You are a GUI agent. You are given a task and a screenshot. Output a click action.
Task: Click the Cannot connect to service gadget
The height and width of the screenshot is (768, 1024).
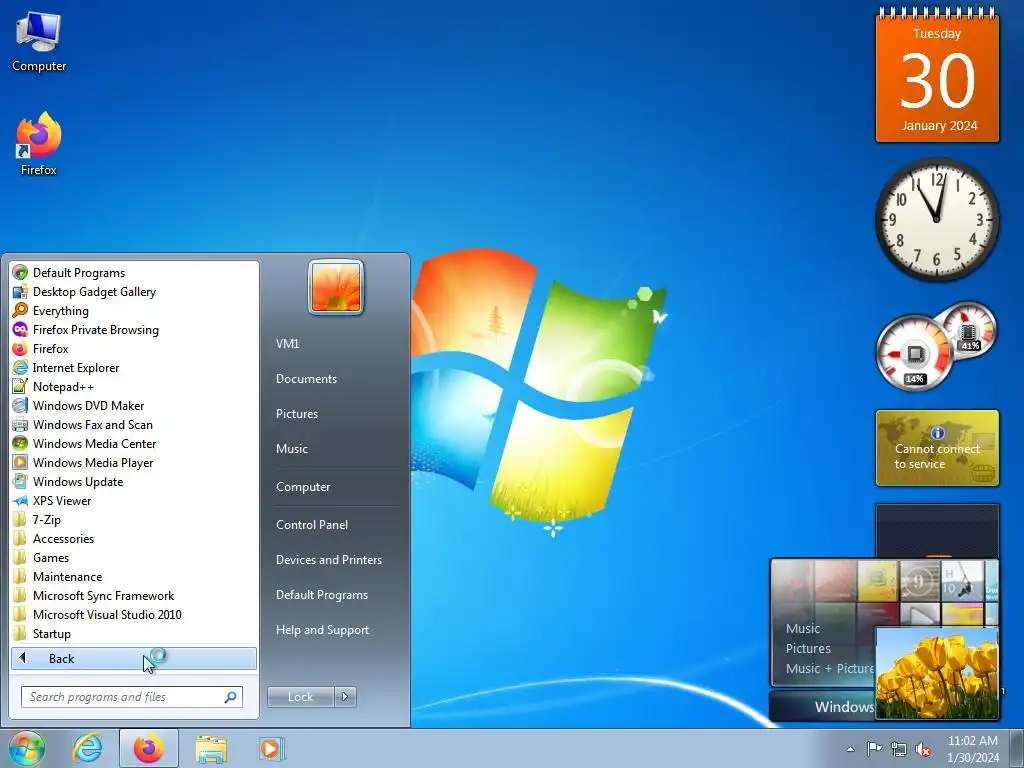pyautogui.click(x=937, y=448)
